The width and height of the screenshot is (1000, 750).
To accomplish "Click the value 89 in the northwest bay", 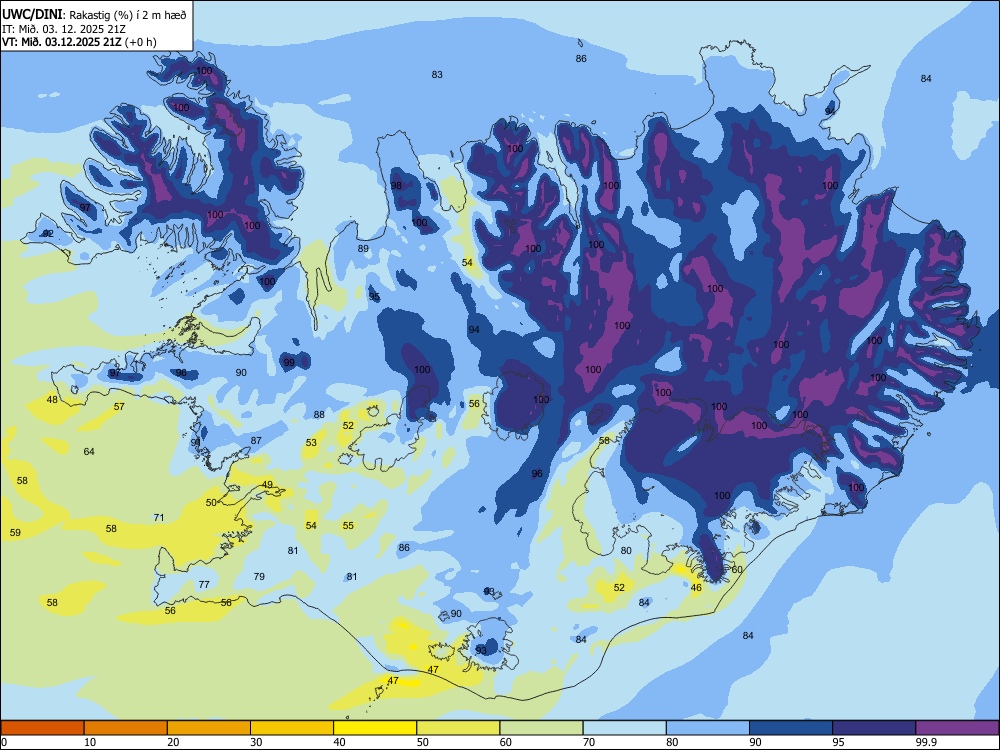I will pyautogui.click(x=363, y=249).
